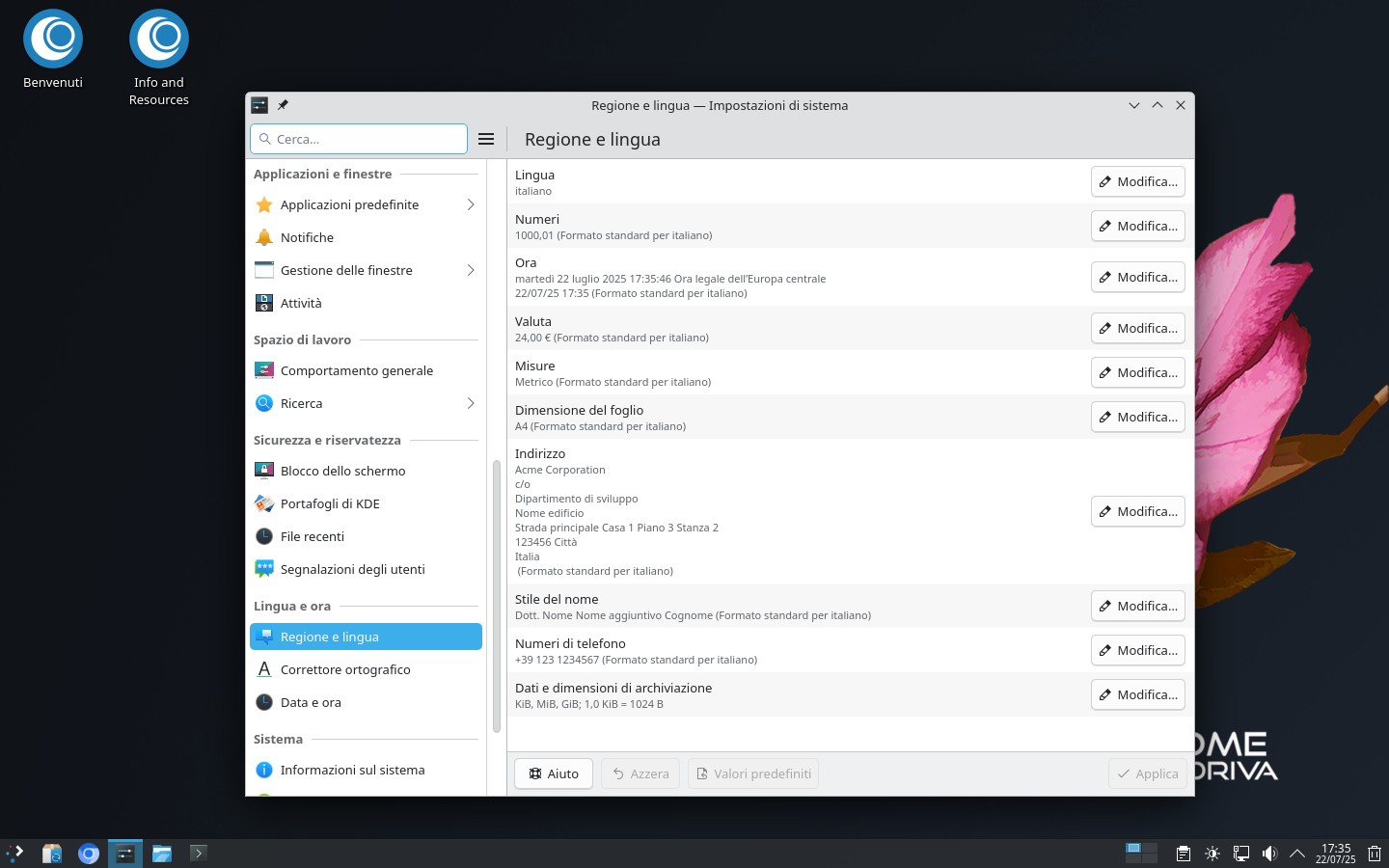Open Benvenuti desktop icon
Viewport: 1389px width, 868px height.
(x=53, y=50)
